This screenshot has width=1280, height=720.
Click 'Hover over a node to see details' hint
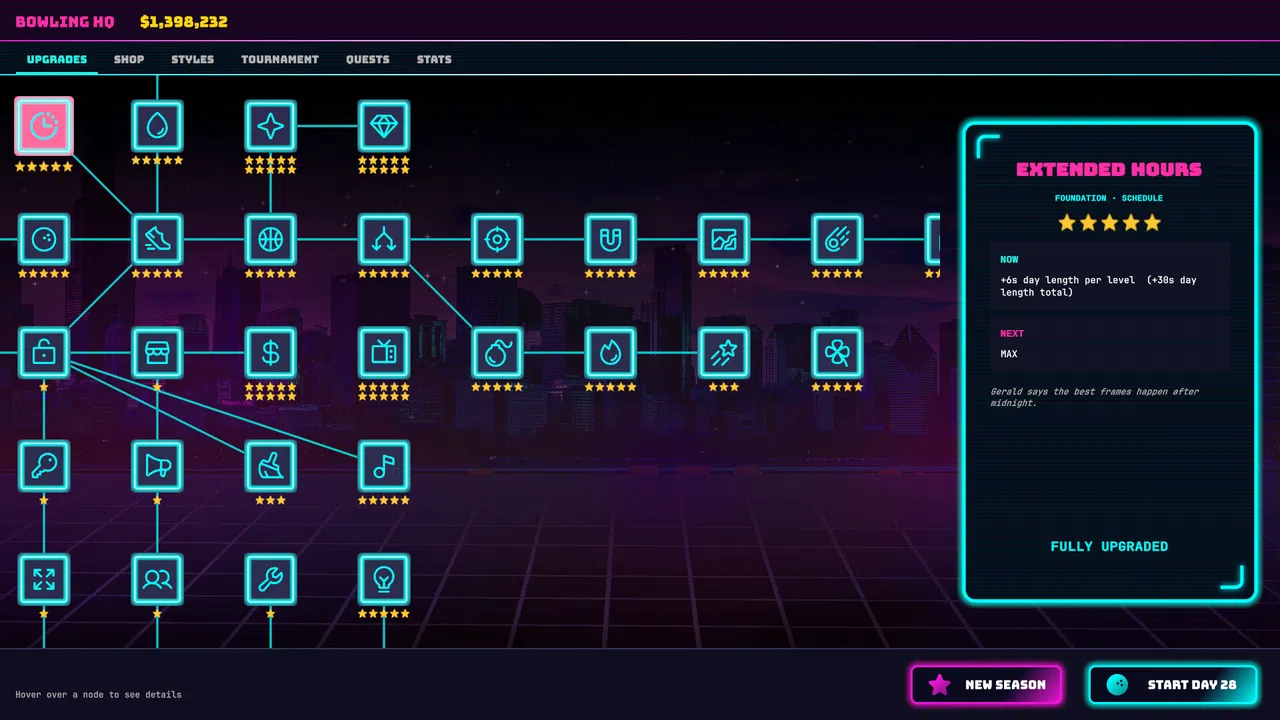99,694
